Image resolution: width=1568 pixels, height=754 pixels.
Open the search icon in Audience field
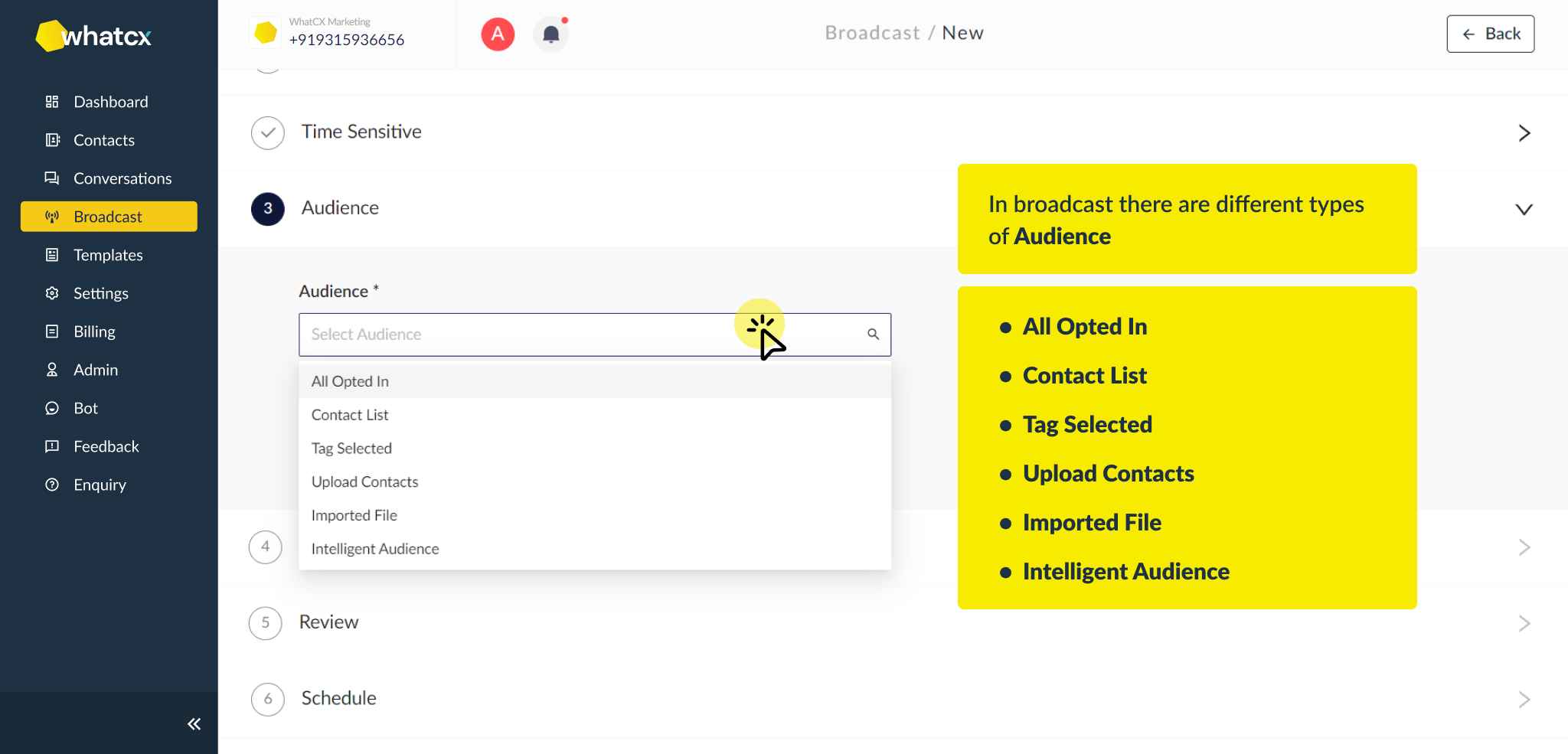pyautogui.click(x=873, y=335)
